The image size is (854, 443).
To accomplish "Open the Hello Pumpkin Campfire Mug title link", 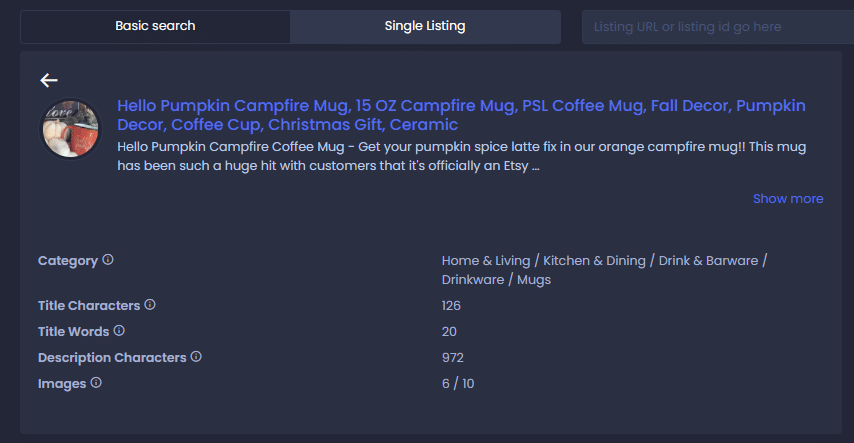I will point(461,115).
